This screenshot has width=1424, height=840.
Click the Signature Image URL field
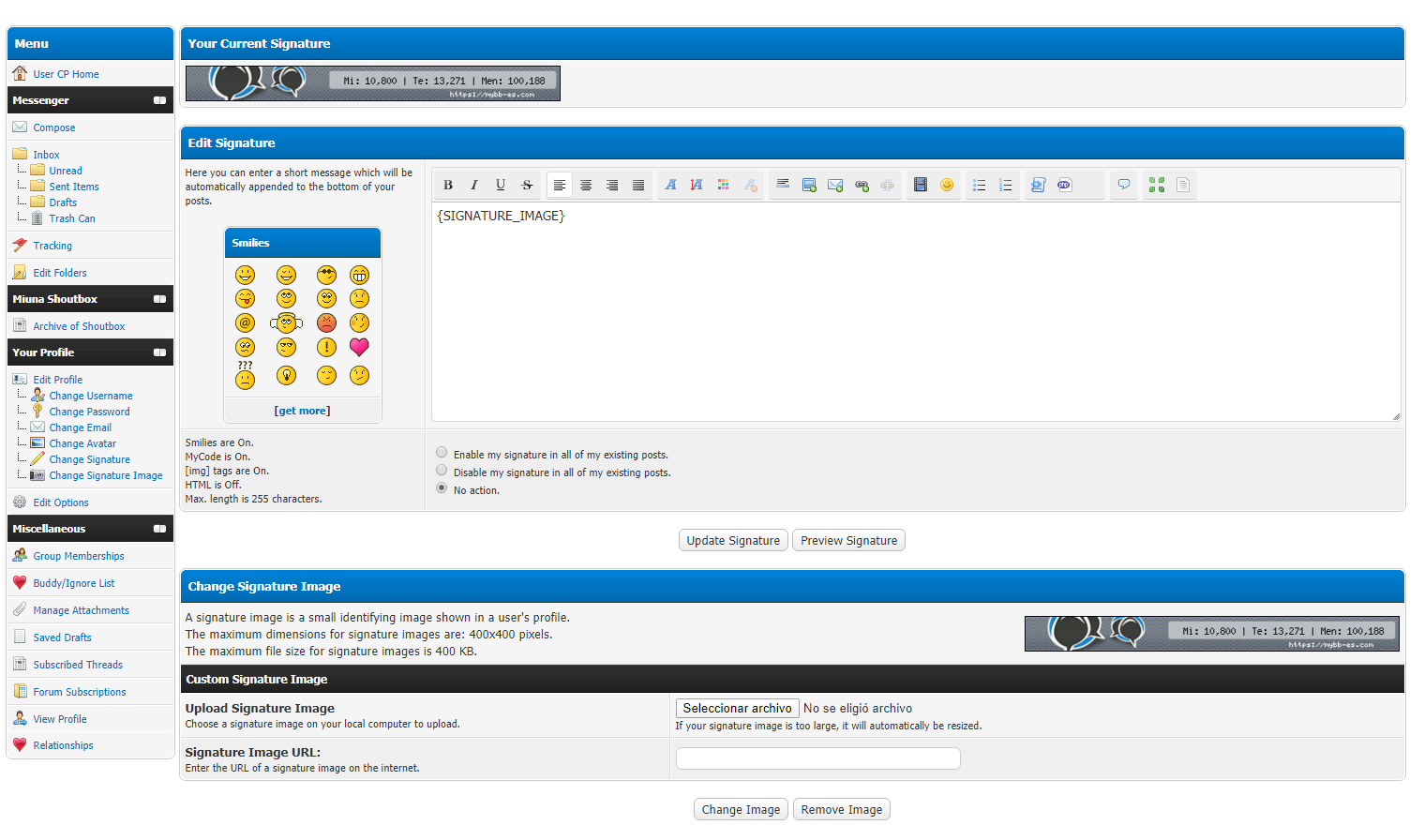pyautogui.click(x=817, y=758)
